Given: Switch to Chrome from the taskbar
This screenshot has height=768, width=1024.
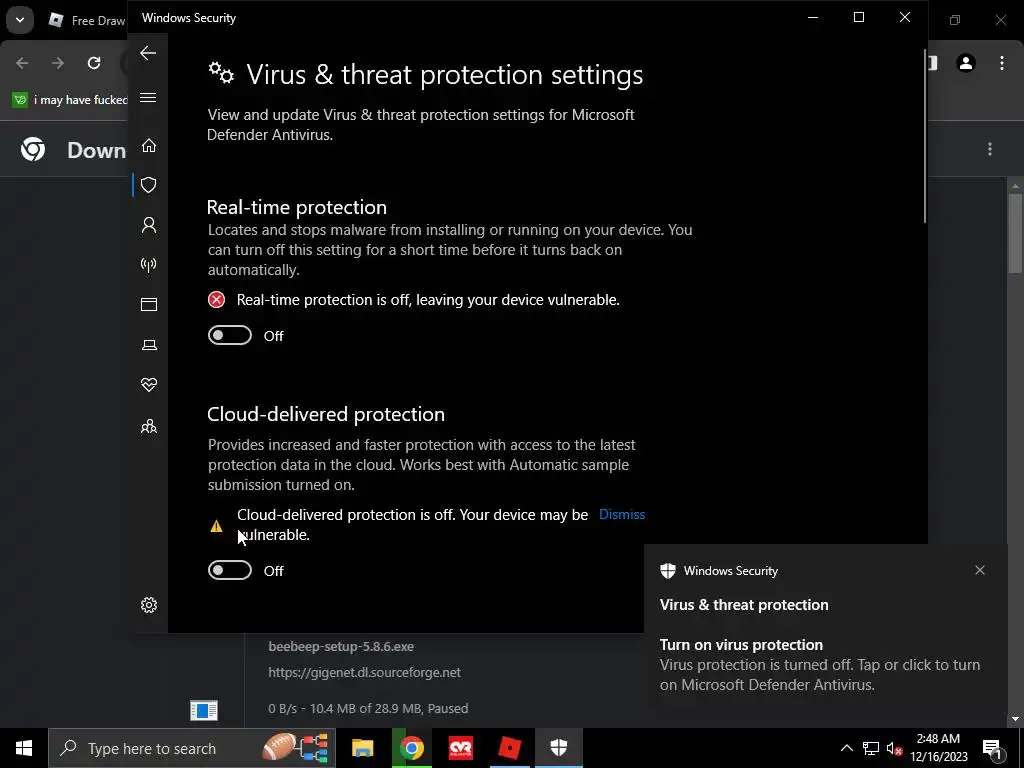Looking at the screenshot, I should click(411, 748).
